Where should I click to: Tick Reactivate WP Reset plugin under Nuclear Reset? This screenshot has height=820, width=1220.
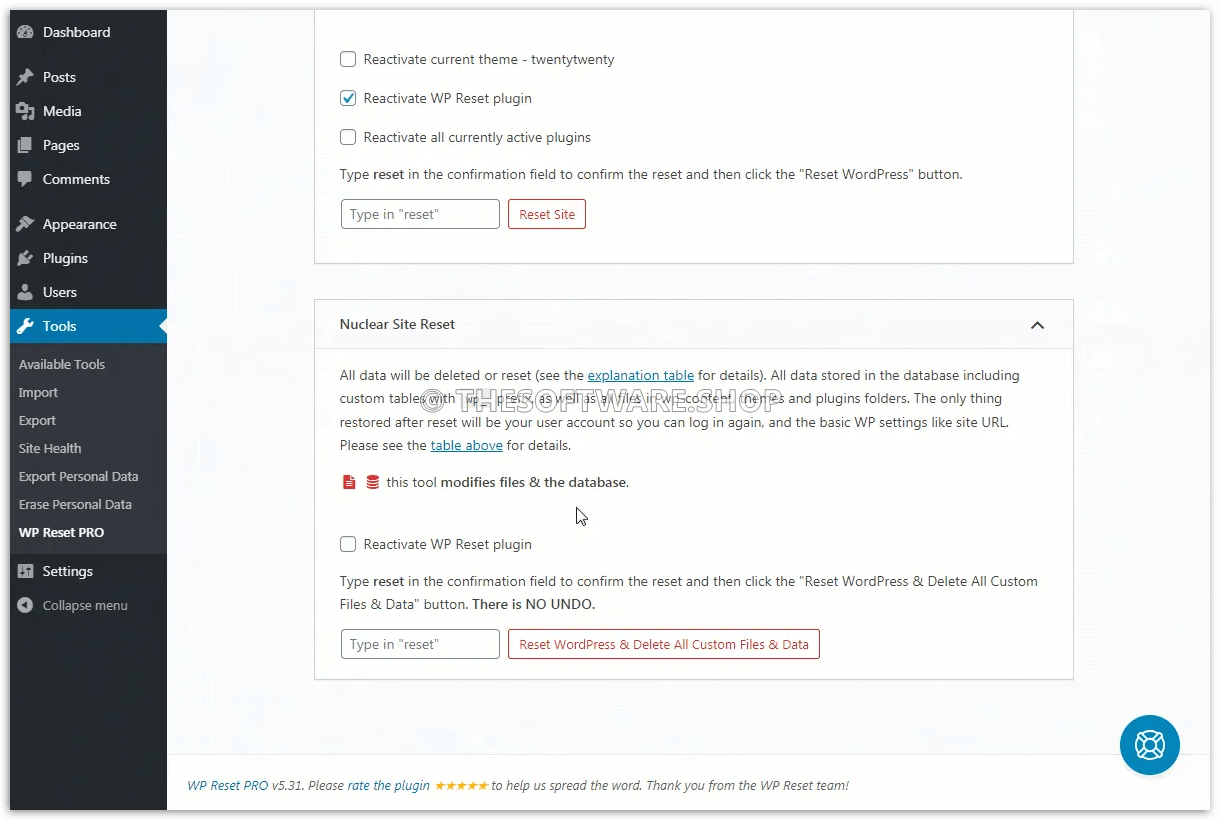coord(348,544)
